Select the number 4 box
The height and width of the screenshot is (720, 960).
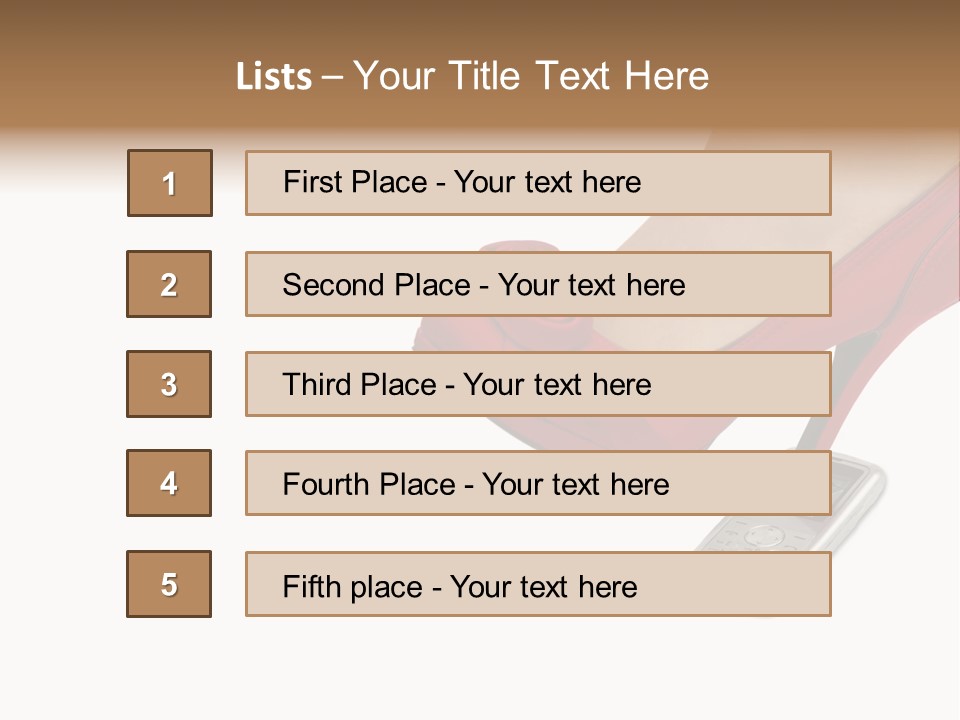coord(169,483)
